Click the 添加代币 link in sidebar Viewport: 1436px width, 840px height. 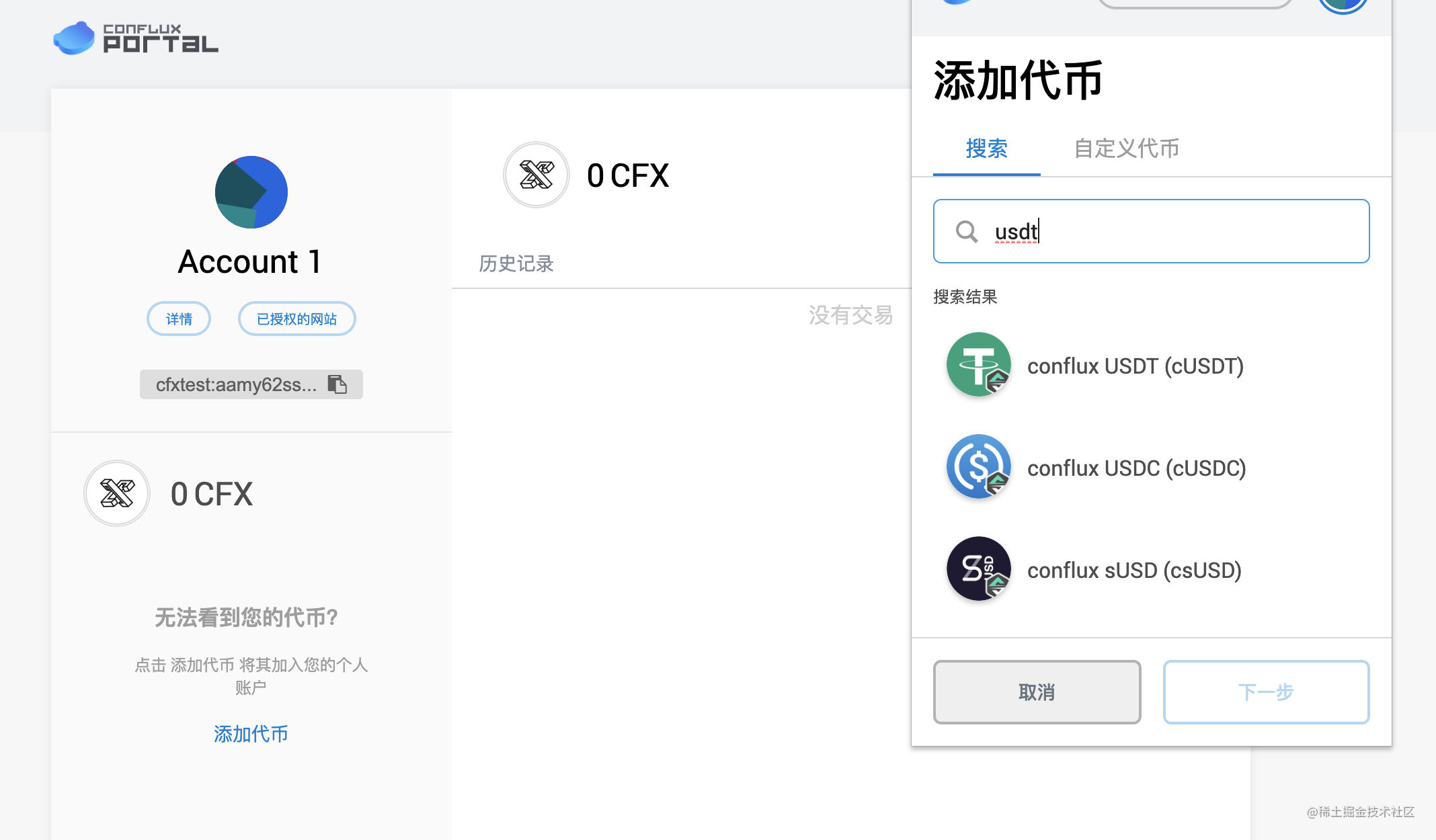251,734
